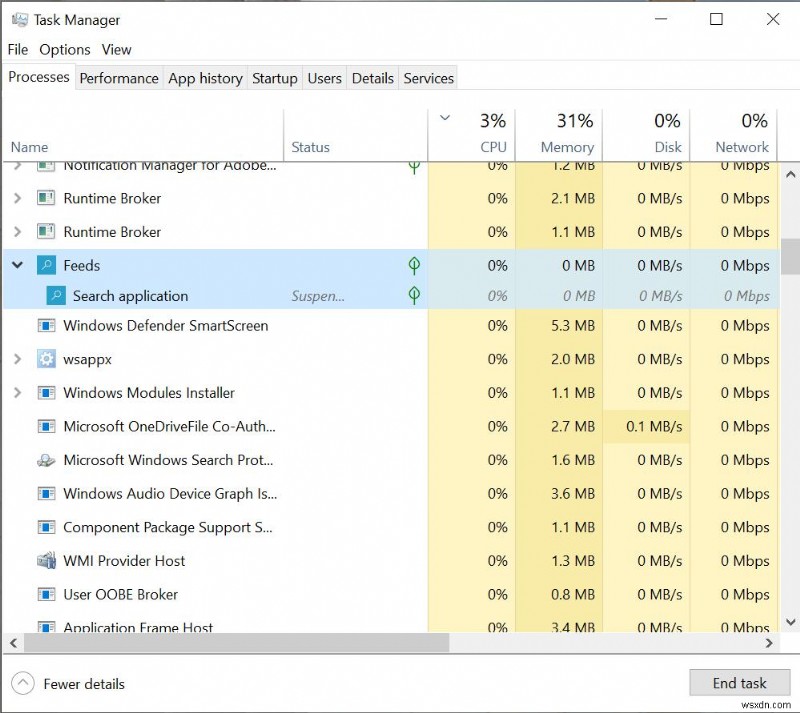800x713 pixels.
Task: Select the User OOBE Broker process name
Action: (x=120, y=595)
